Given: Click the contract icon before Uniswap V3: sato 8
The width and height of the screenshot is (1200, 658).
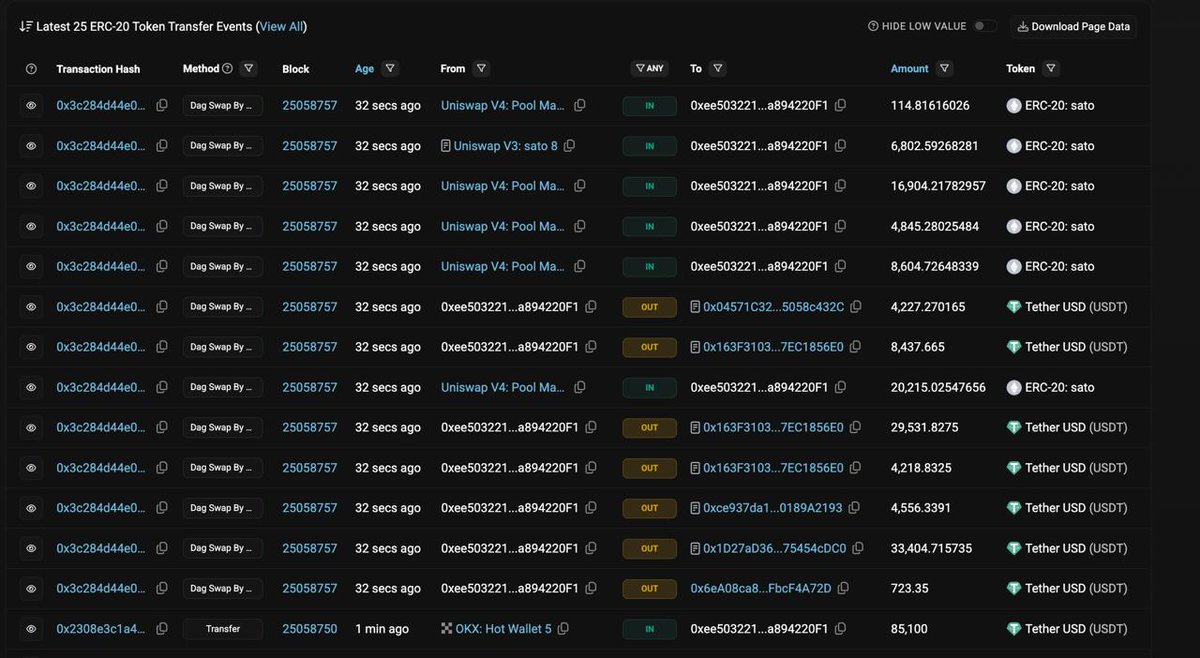Looking at the screenshot, I should pyautogui.click(x=446, y=146).
